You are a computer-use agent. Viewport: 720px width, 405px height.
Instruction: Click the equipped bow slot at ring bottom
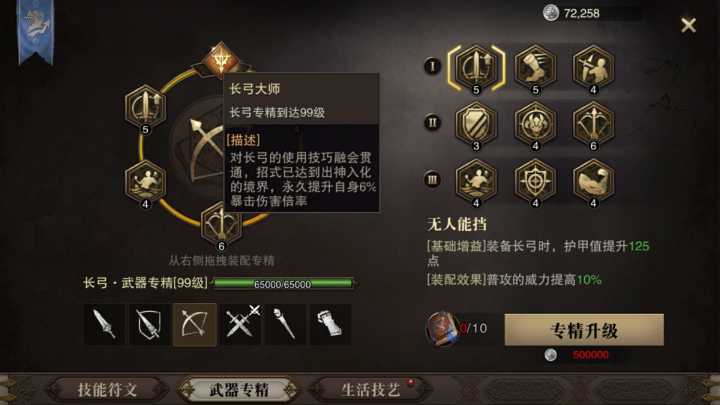click(221, 224)
